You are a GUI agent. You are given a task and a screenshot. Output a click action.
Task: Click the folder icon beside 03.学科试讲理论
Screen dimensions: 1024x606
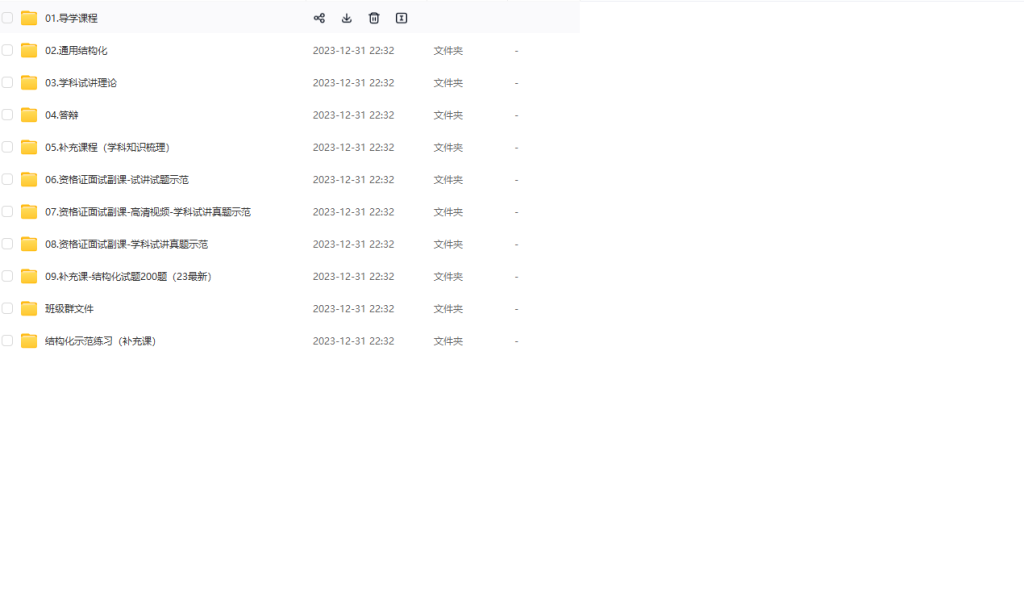pos(29,83)
